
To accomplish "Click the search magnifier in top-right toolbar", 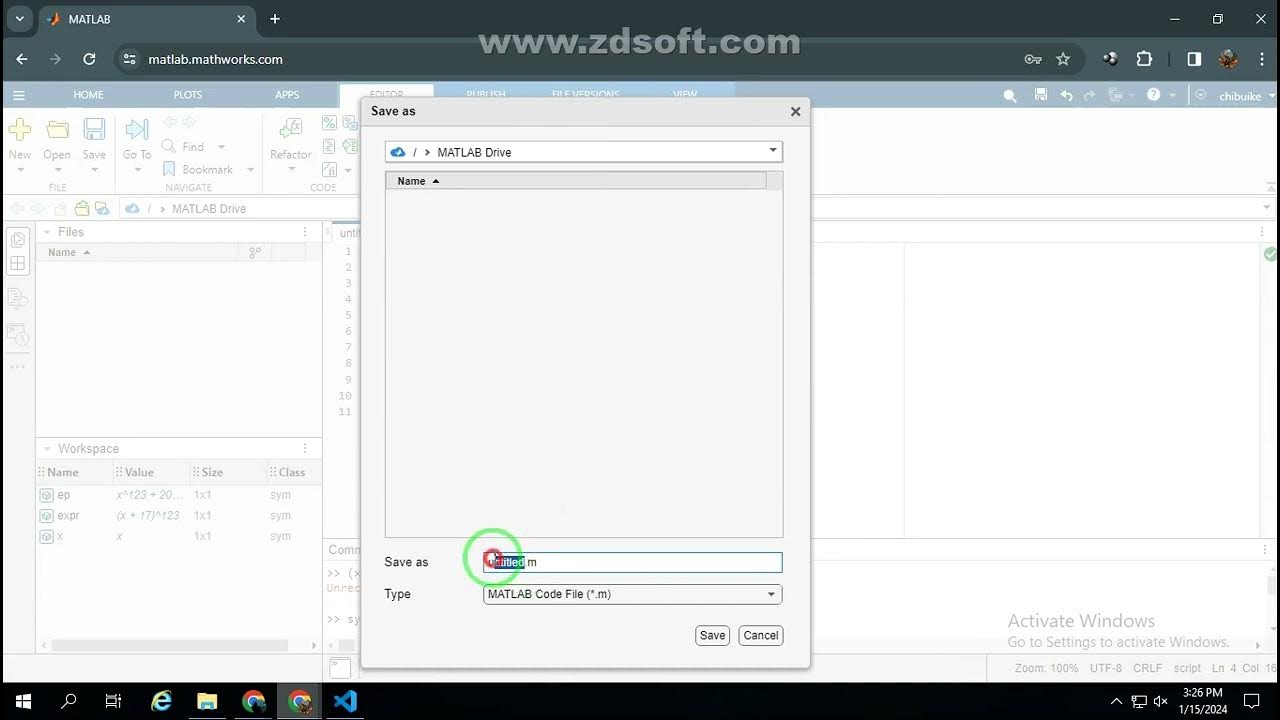I will click(x=1010, y=95).
